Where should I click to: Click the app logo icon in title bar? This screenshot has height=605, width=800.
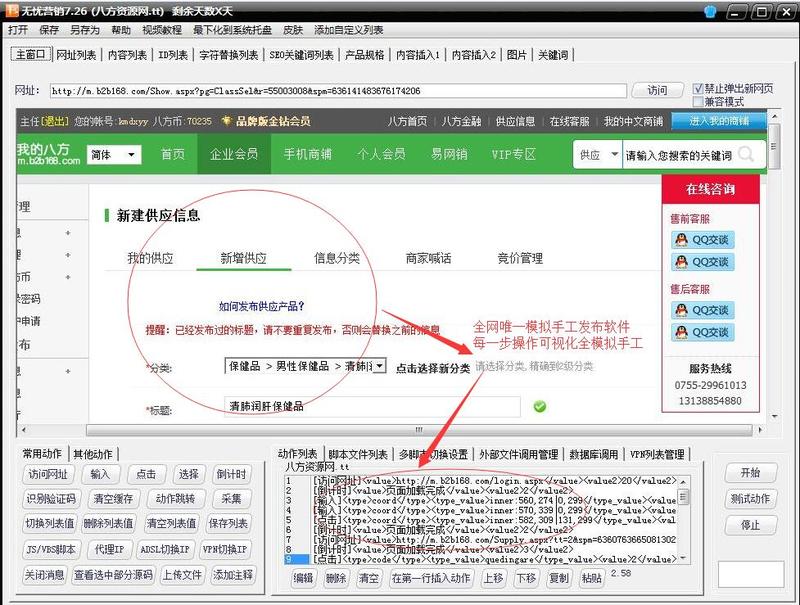pyautogui.click(x=10, y=11)
